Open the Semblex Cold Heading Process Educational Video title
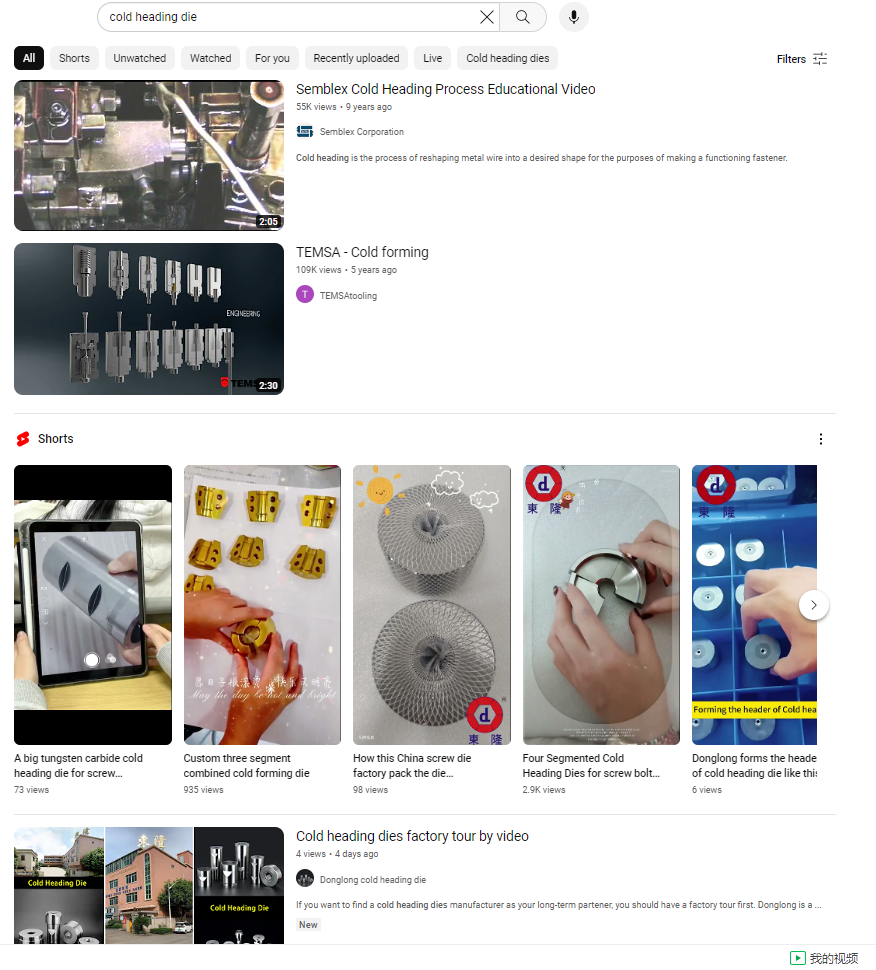876x970 pixels. click(445, 90)
